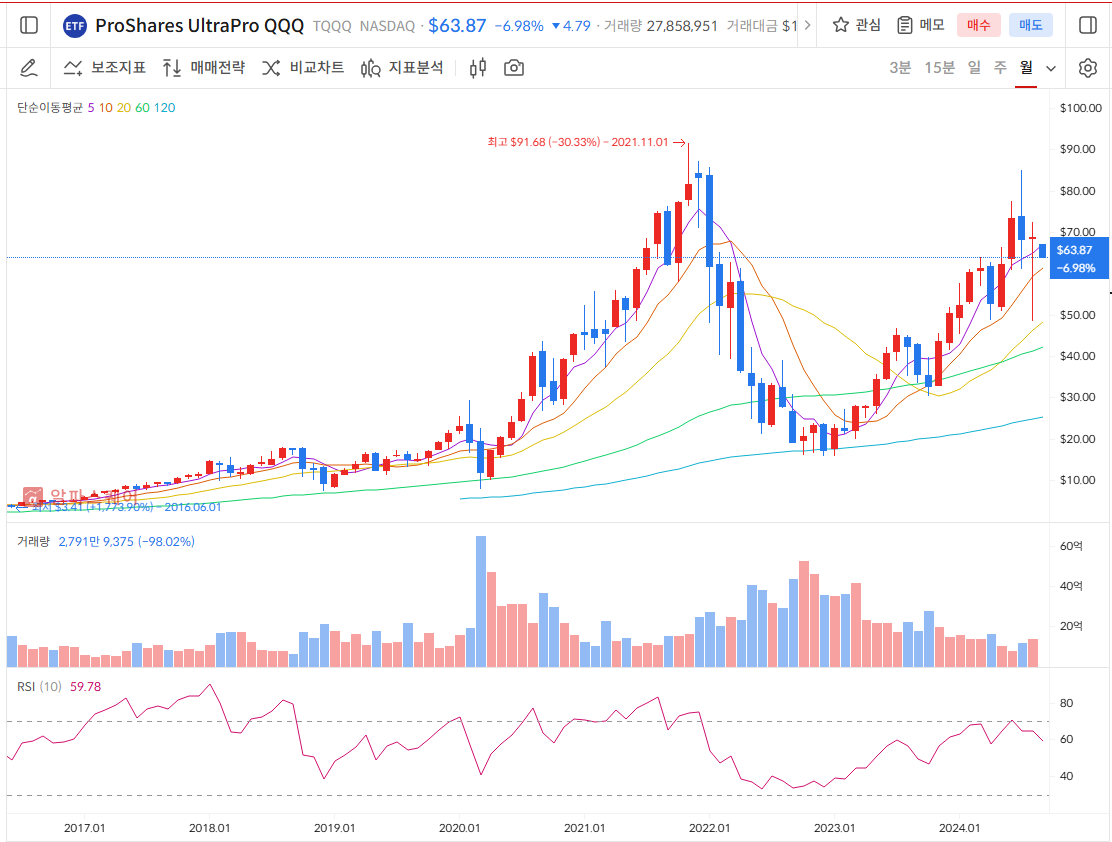
Task: Select 월 monthly timeframe
Action: coord(1026,68)
